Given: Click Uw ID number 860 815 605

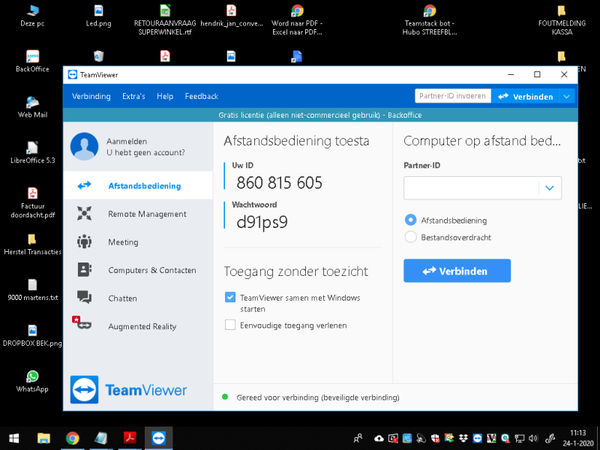Looking at the screenshot, I should pos(279,183).
